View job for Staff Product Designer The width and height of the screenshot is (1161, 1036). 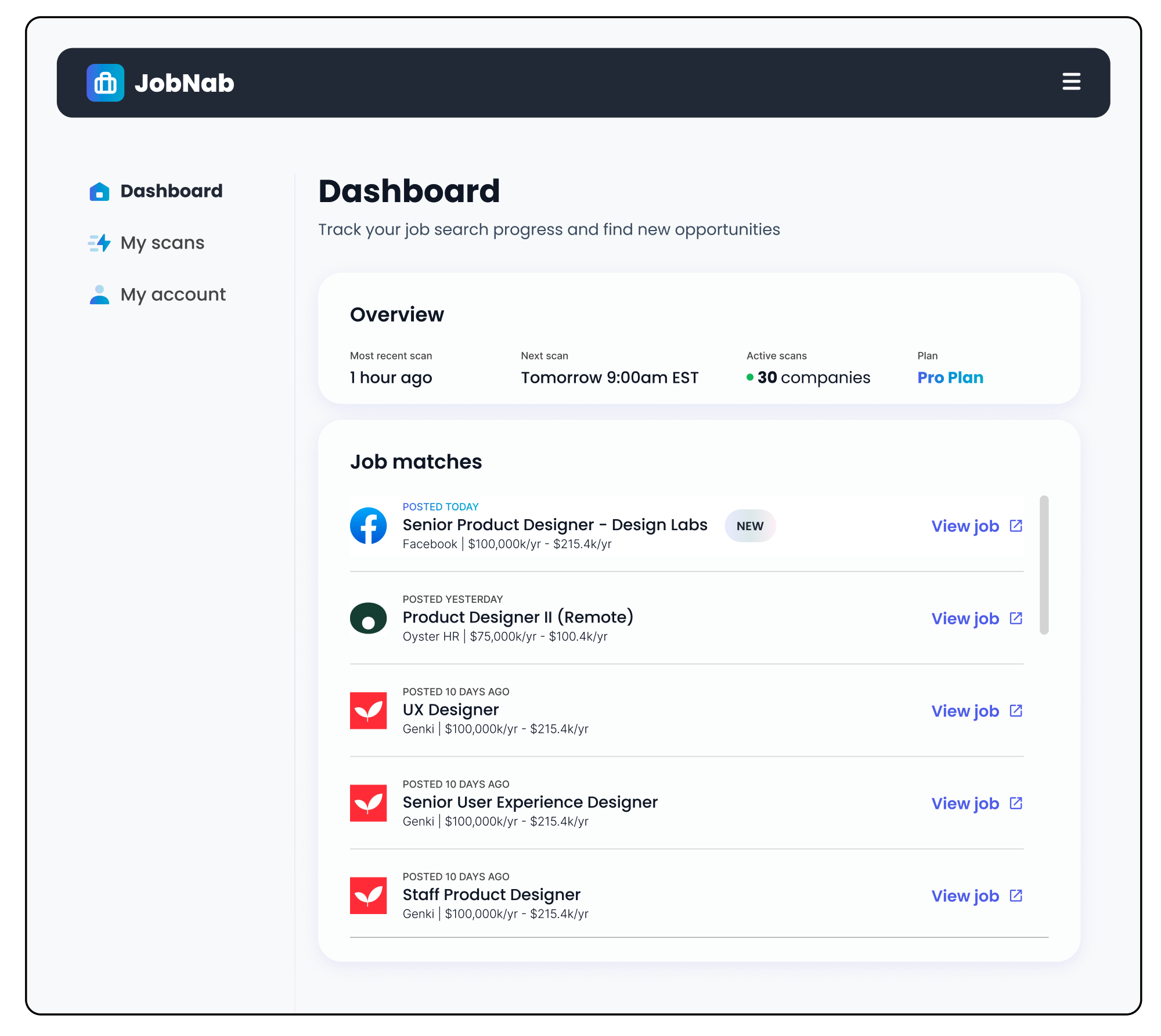pos(965,895)
